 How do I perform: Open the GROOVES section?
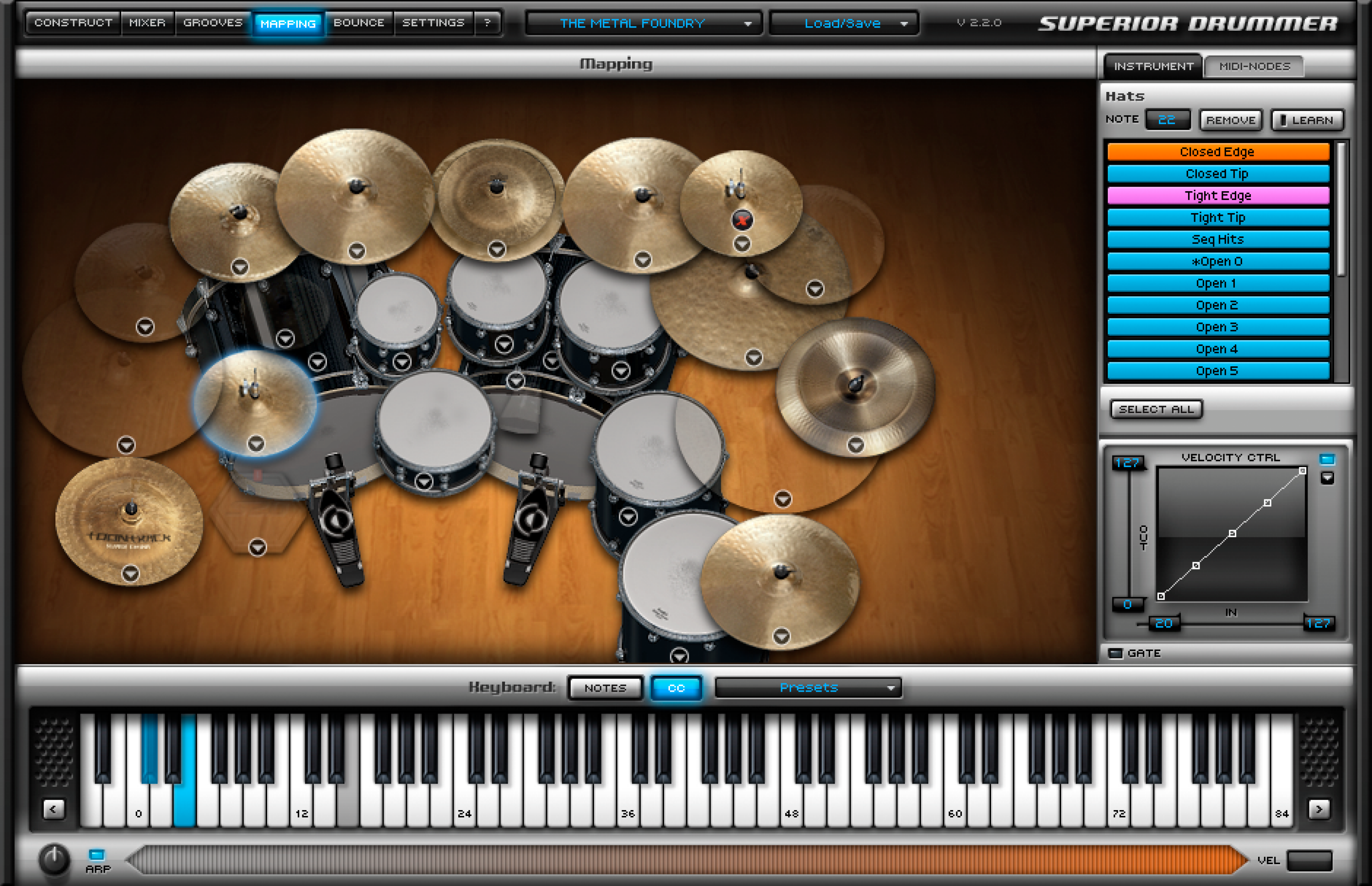[x=212, y=23]
